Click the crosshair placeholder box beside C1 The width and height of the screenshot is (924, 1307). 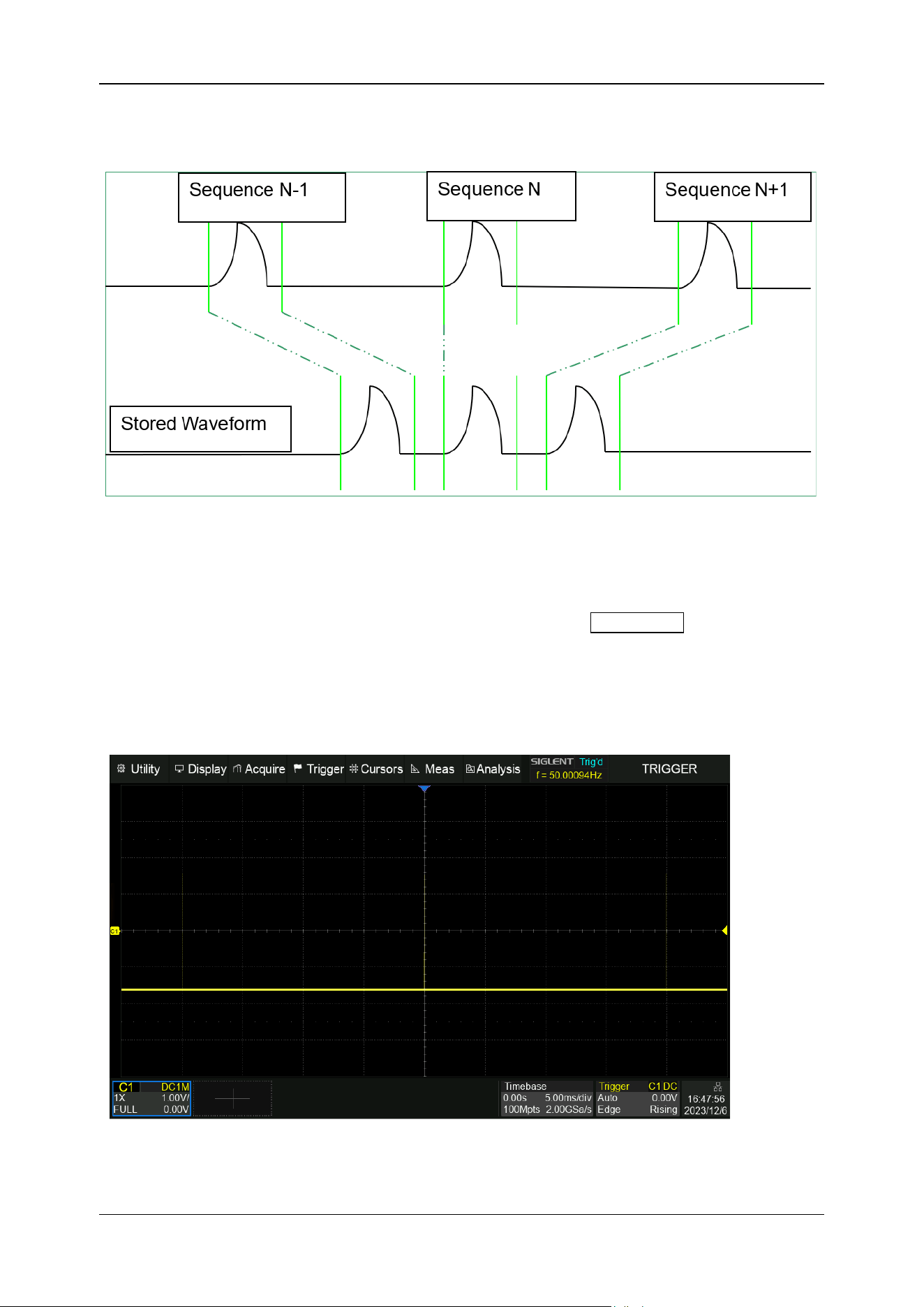click(x=232, y=1098)
